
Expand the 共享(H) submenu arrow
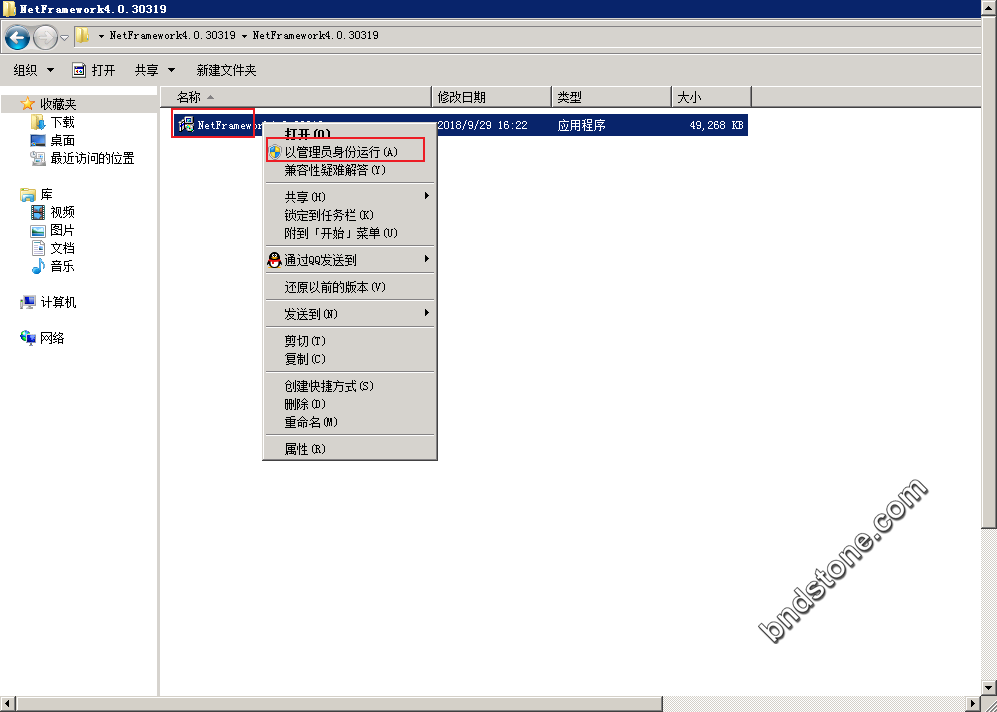coord(427,196)
